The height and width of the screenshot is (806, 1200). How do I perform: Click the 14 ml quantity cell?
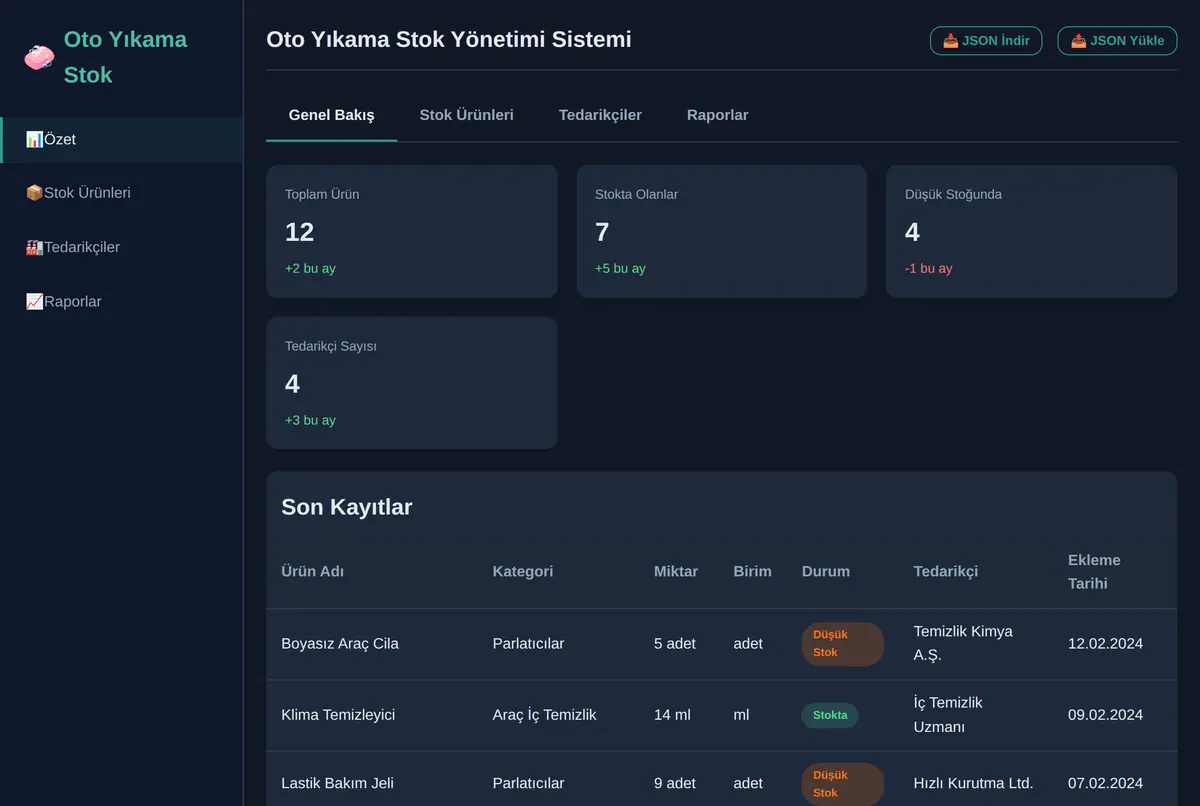pyautogui.click(x=672, y=715)
